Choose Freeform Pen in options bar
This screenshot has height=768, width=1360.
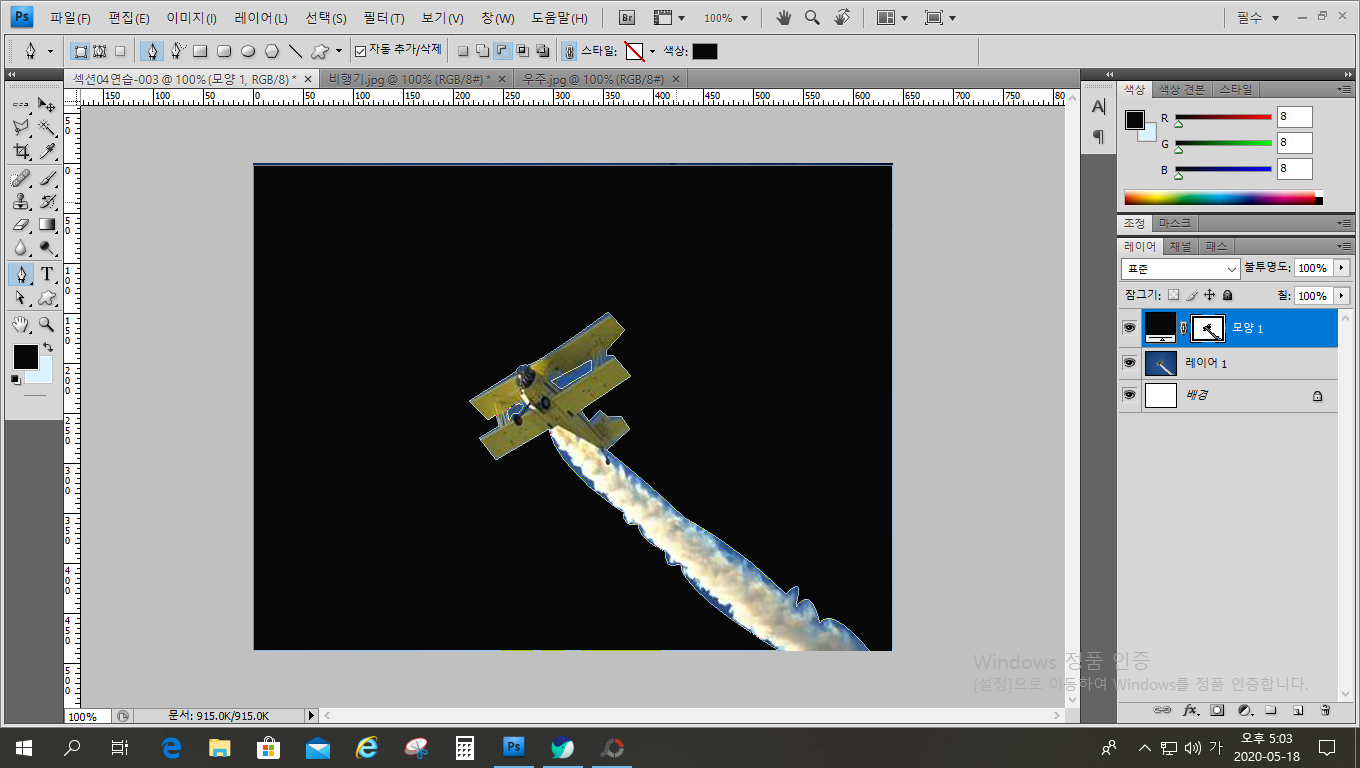[x=177, y=50]
